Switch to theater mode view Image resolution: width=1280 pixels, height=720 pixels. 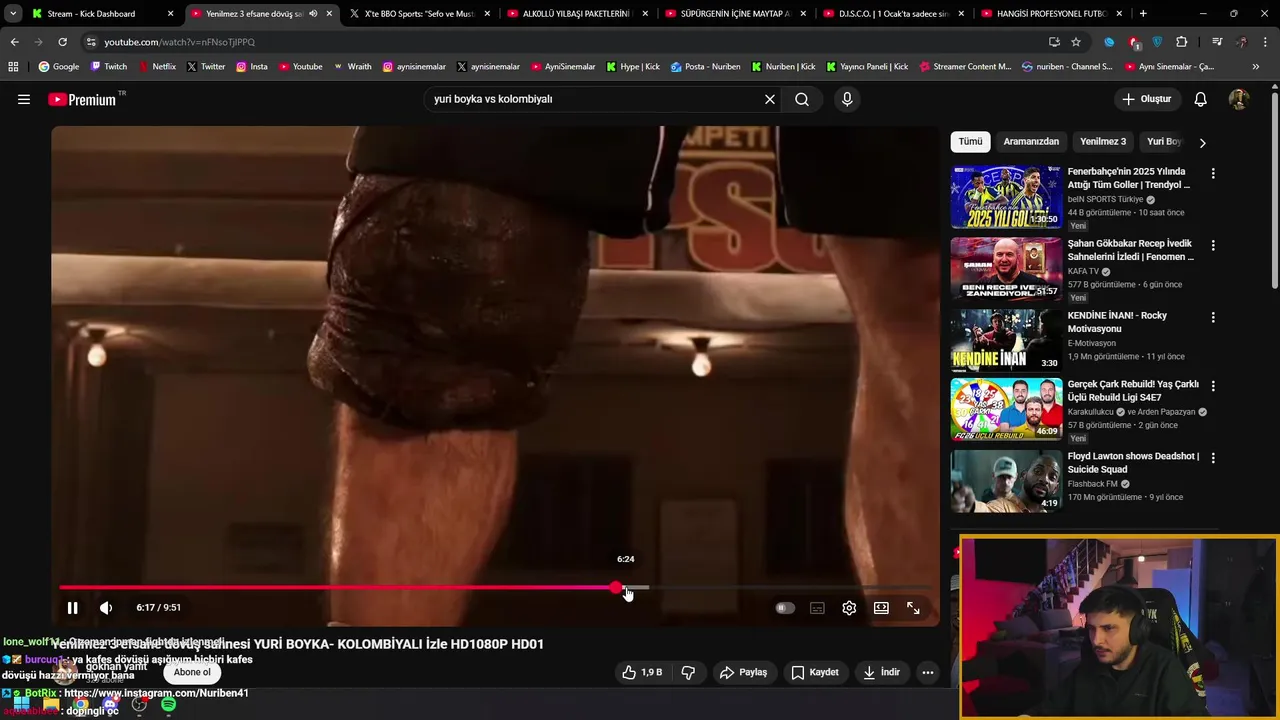pyautogui.click(x=881, y=608)
